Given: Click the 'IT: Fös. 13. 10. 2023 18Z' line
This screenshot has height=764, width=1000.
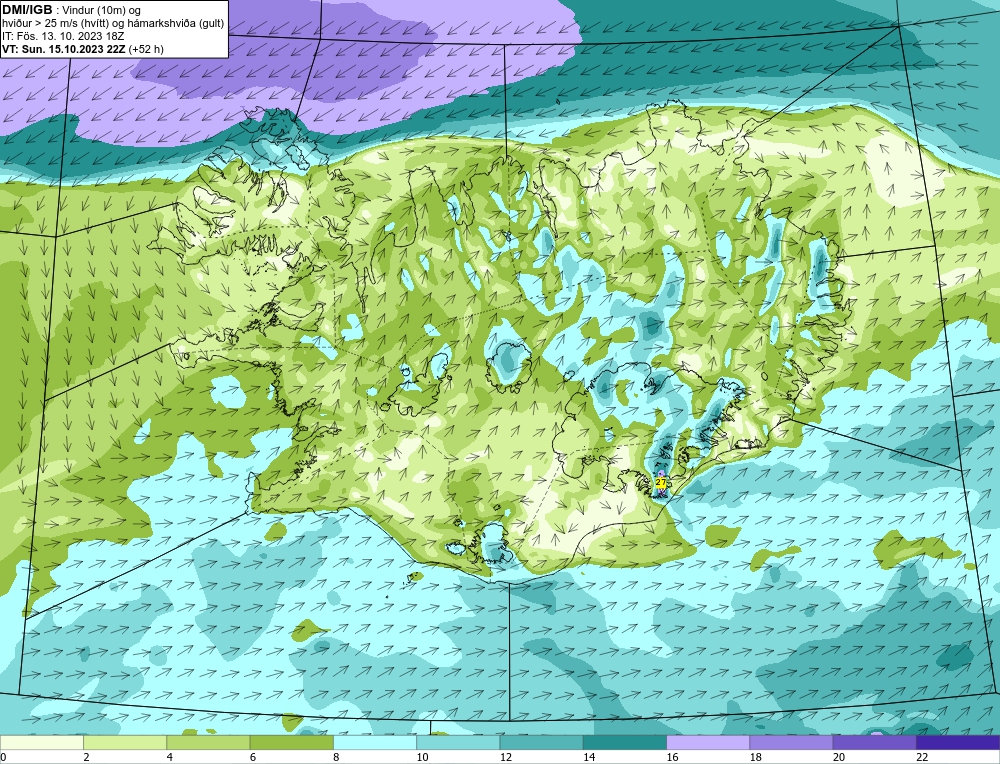Looking at the screenshot, I should click(62, 36).
